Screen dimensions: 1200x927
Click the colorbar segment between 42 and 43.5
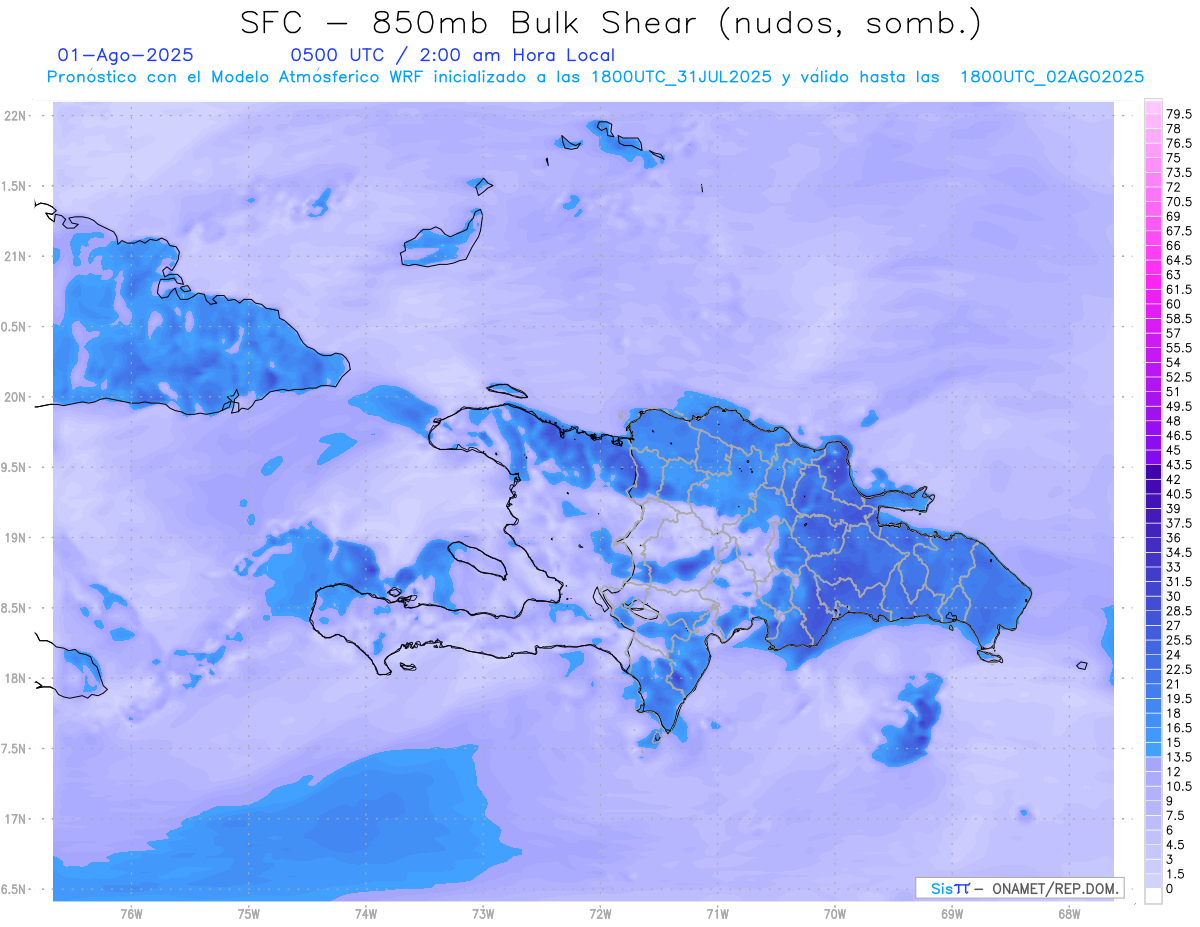coord(1153,472)
